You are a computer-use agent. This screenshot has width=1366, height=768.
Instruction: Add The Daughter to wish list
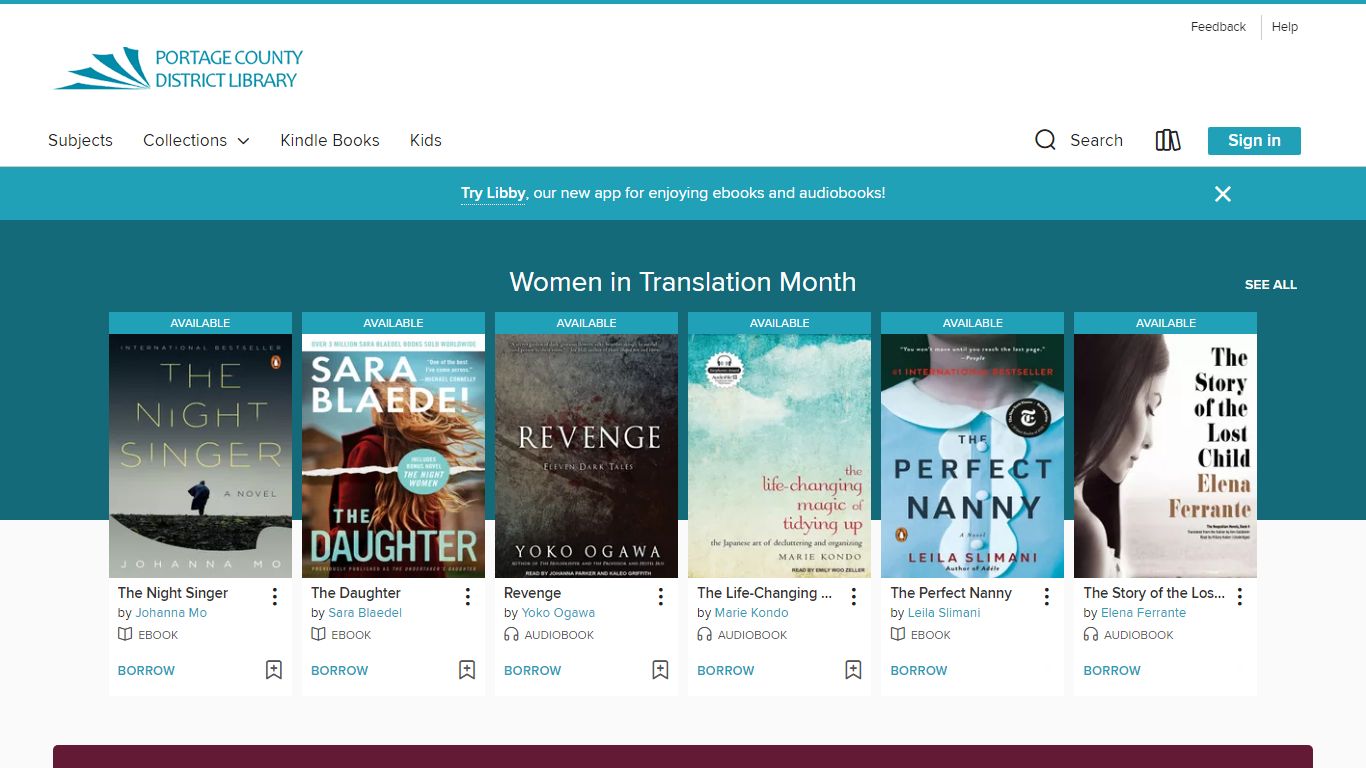pyautogui.click(x=467, y=670)
